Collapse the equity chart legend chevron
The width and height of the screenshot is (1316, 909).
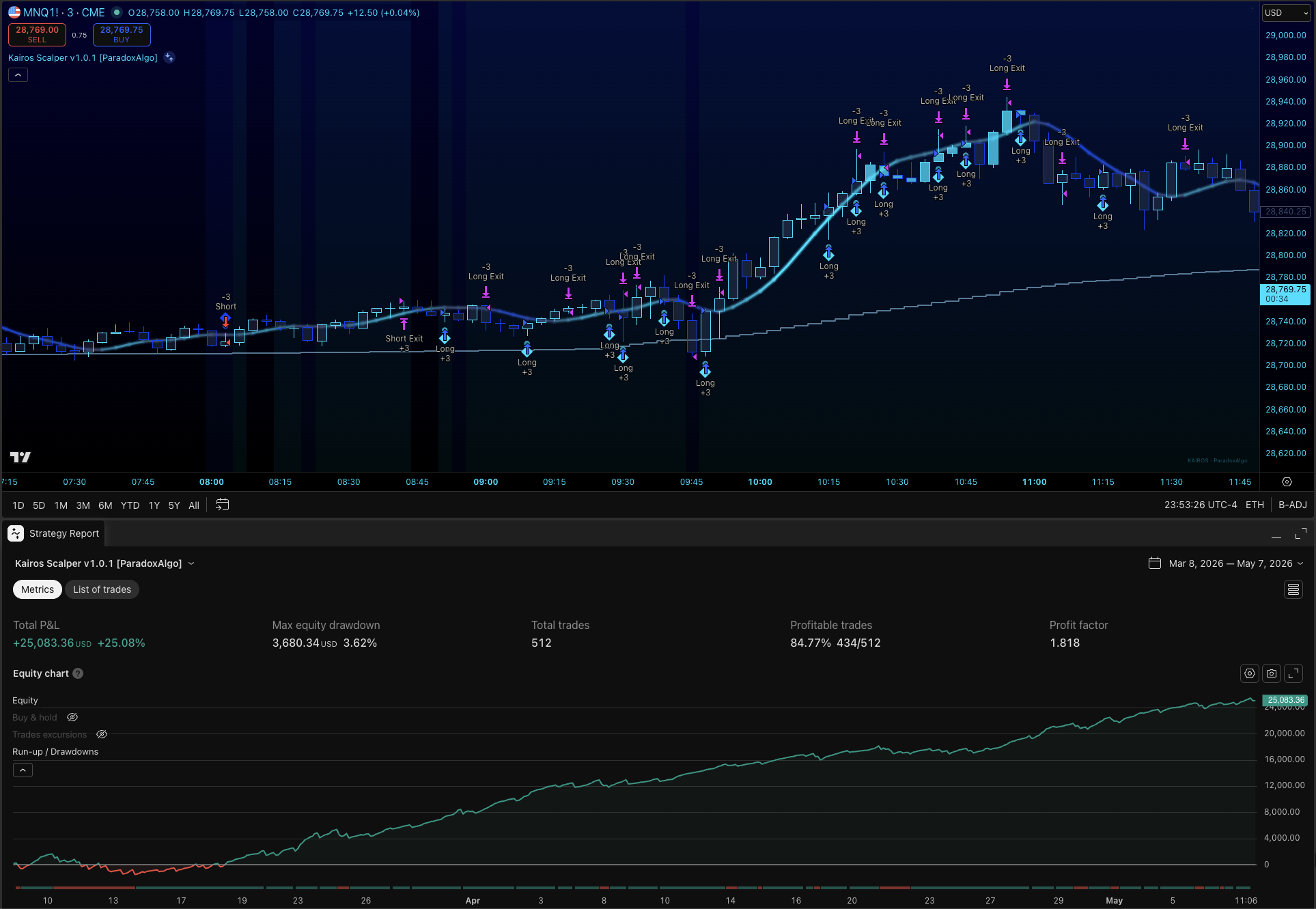pyautogui.click(x=23, y=770)
